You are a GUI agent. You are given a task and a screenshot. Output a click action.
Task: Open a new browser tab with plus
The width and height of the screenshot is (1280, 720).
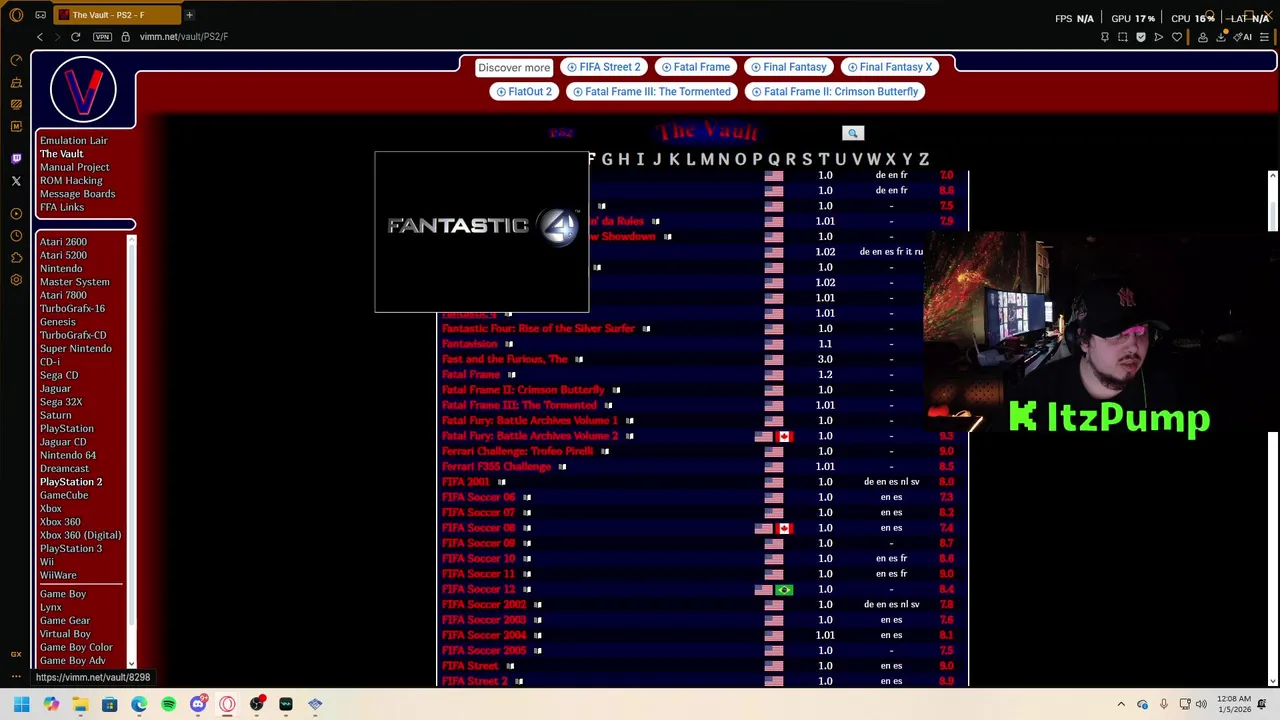pos(189,15)
